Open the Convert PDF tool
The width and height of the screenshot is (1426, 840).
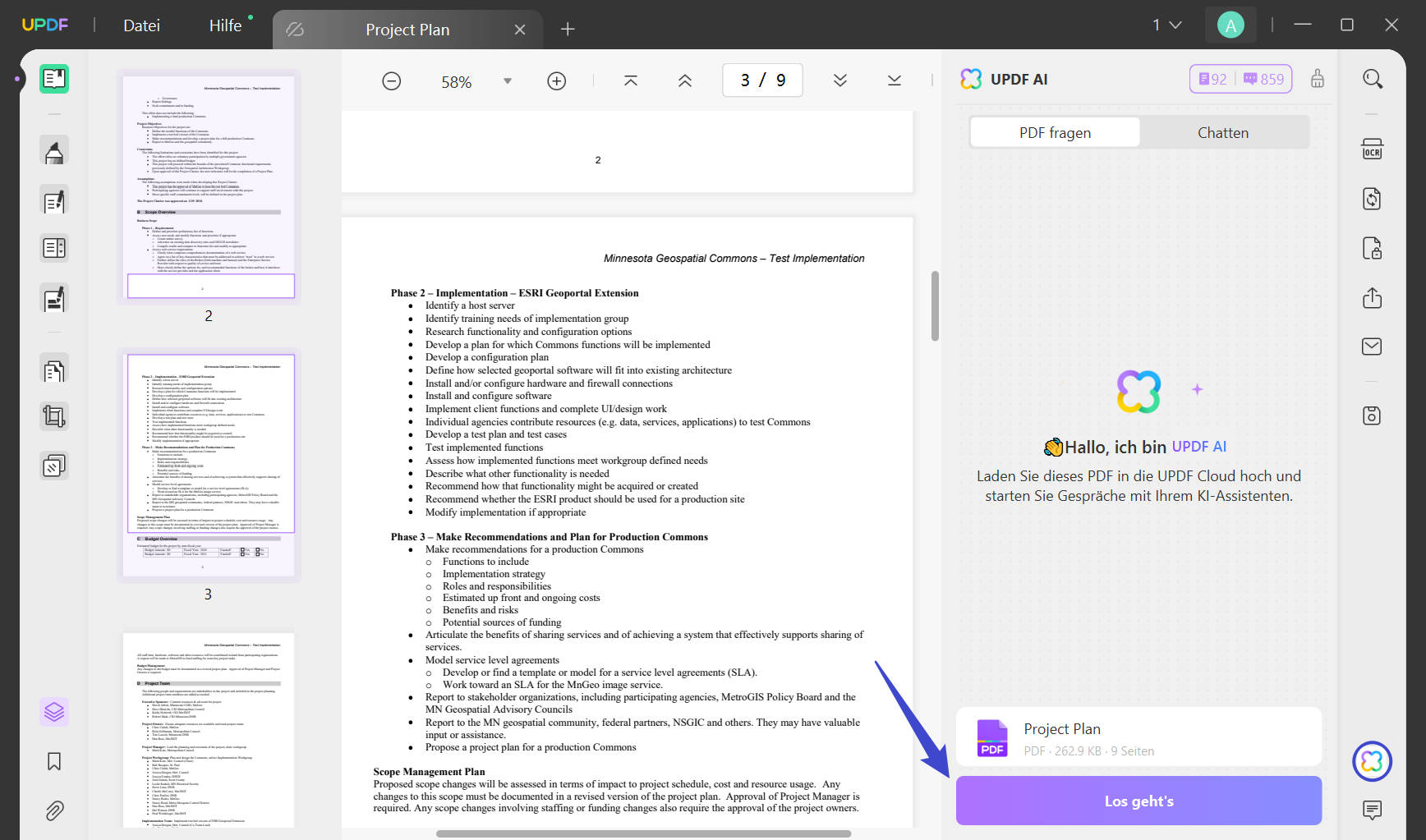(1373, 199)
